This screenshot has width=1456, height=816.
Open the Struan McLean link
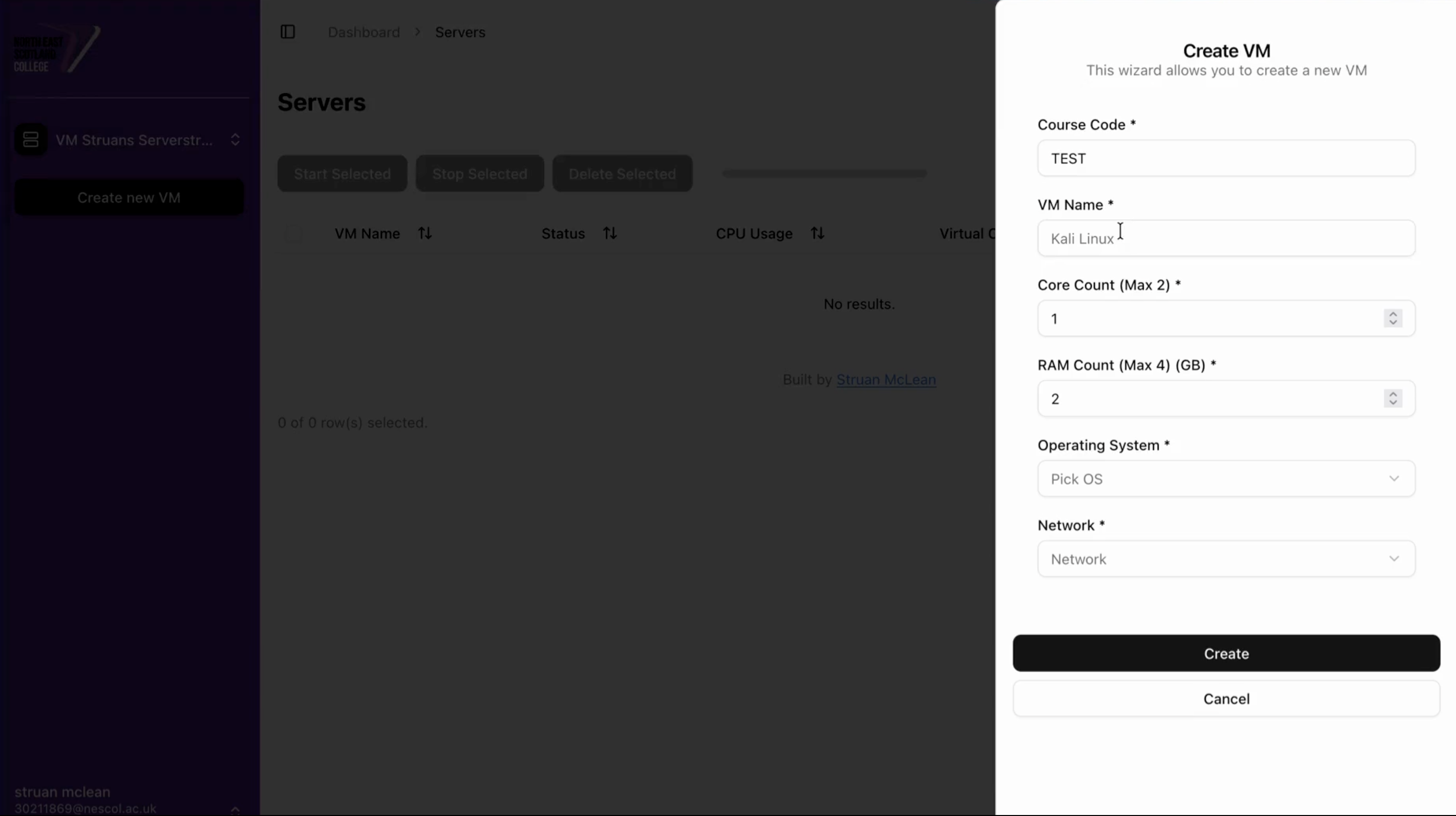886,380
